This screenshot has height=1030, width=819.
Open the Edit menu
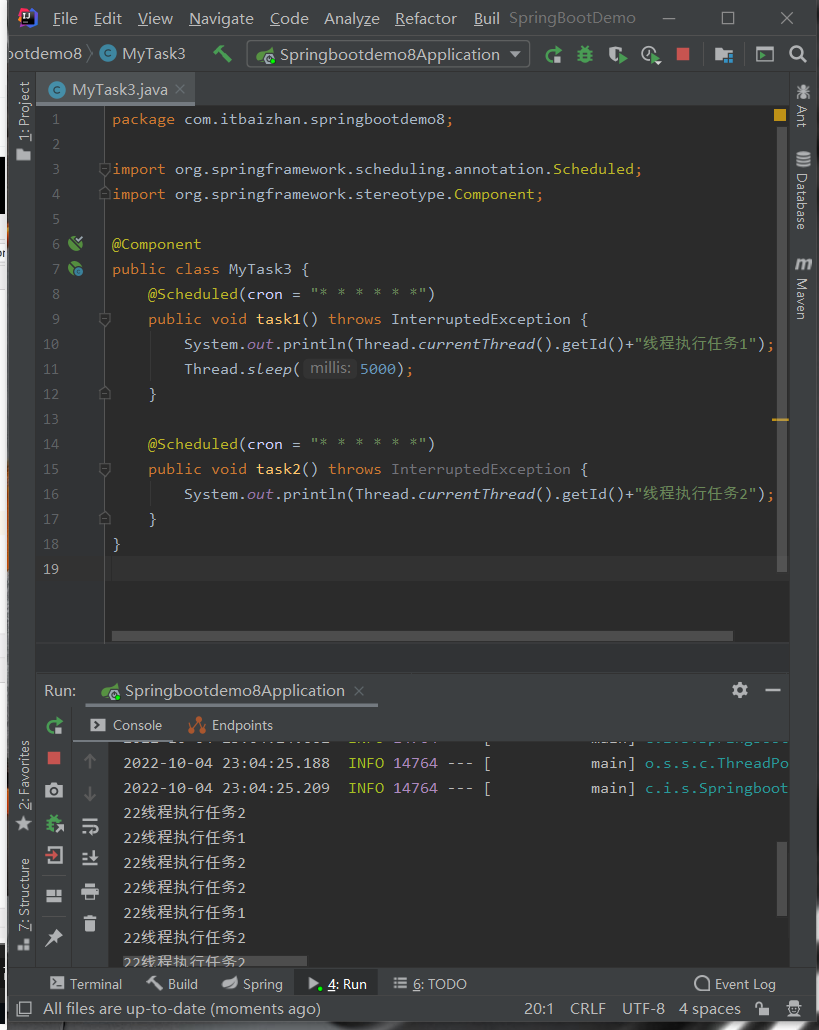[x=108, y=18]
